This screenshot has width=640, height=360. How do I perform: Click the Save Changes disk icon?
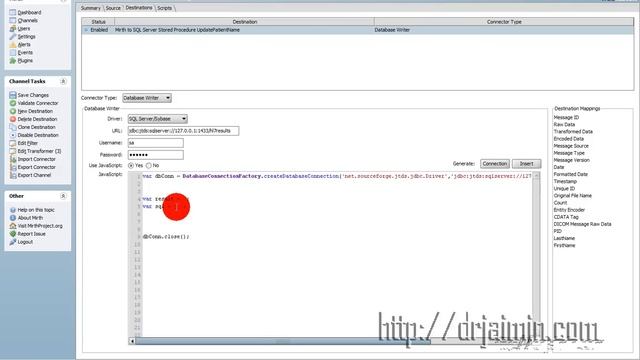point(13,95)
